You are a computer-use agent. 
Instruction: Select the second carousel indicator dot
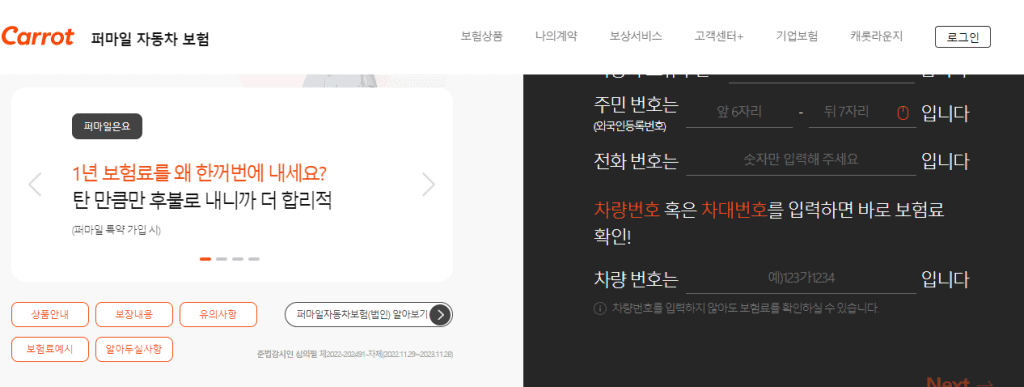221,259
